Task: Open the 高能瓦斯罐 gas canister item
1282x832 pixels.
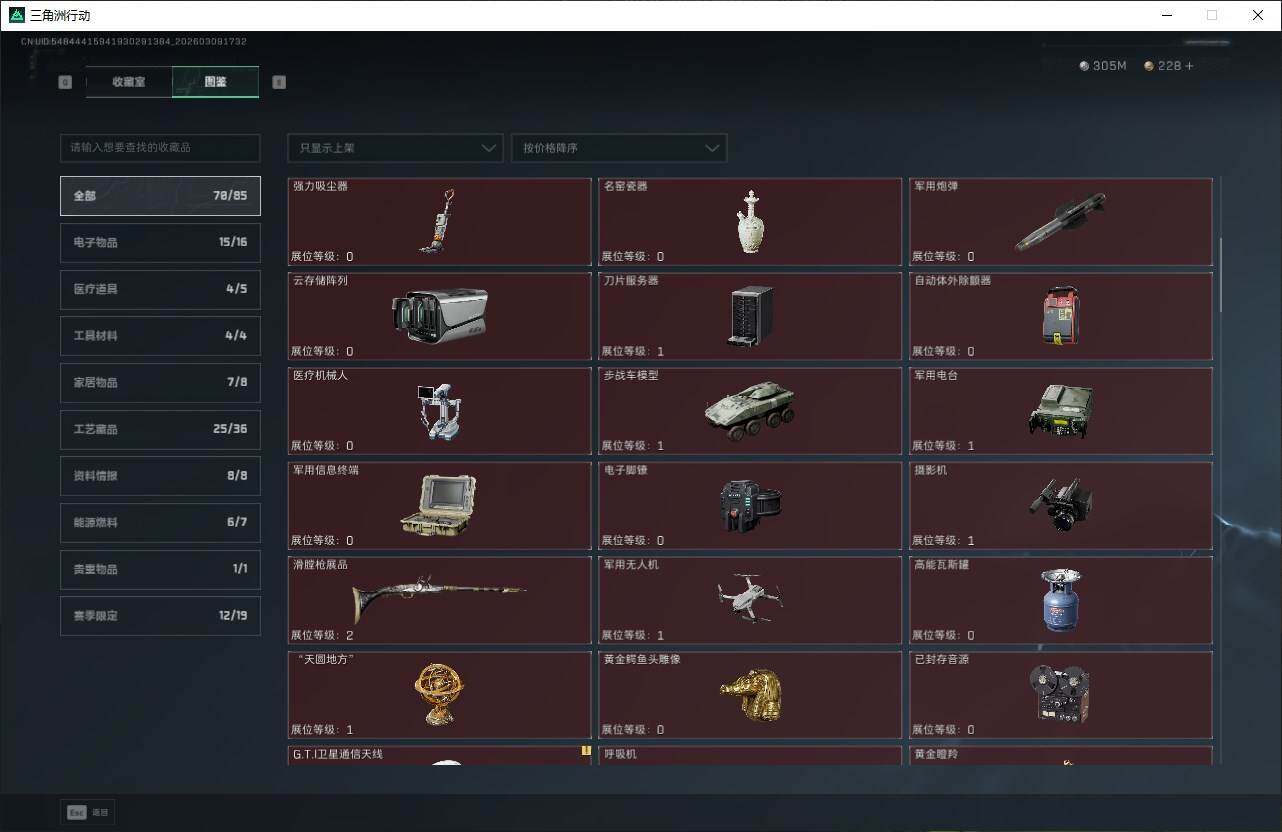Action: click(x=1060, y=600)
